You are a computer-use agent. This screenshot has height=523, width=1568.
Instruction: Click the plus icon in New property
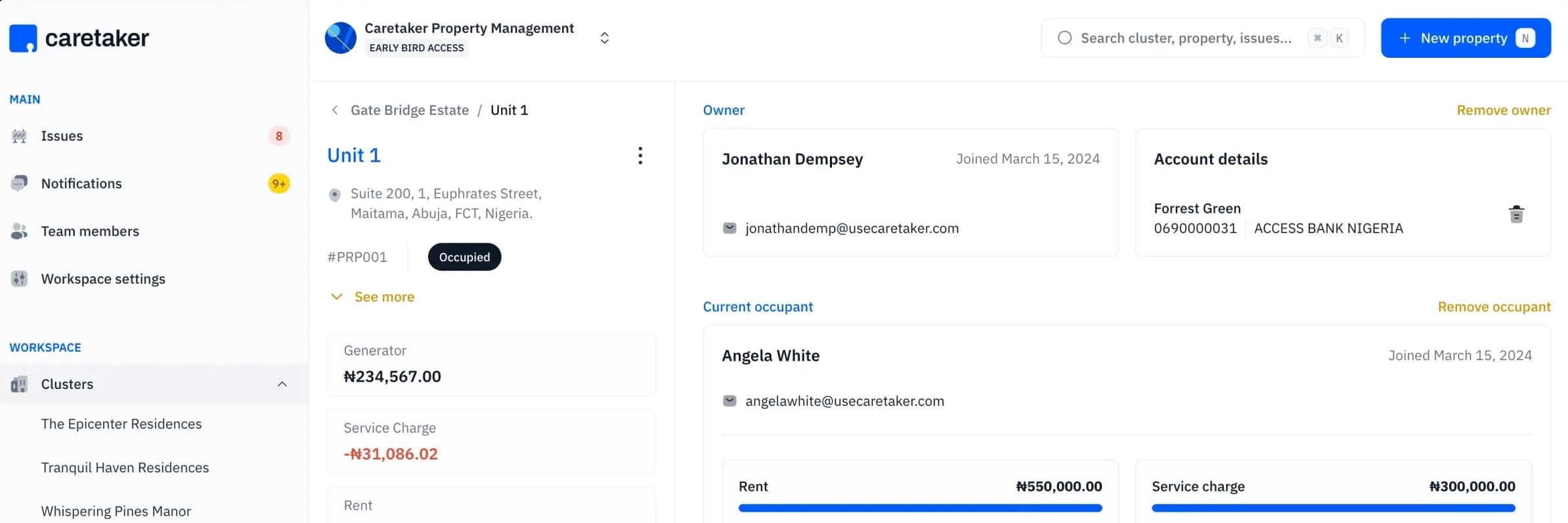(1405, 38)
